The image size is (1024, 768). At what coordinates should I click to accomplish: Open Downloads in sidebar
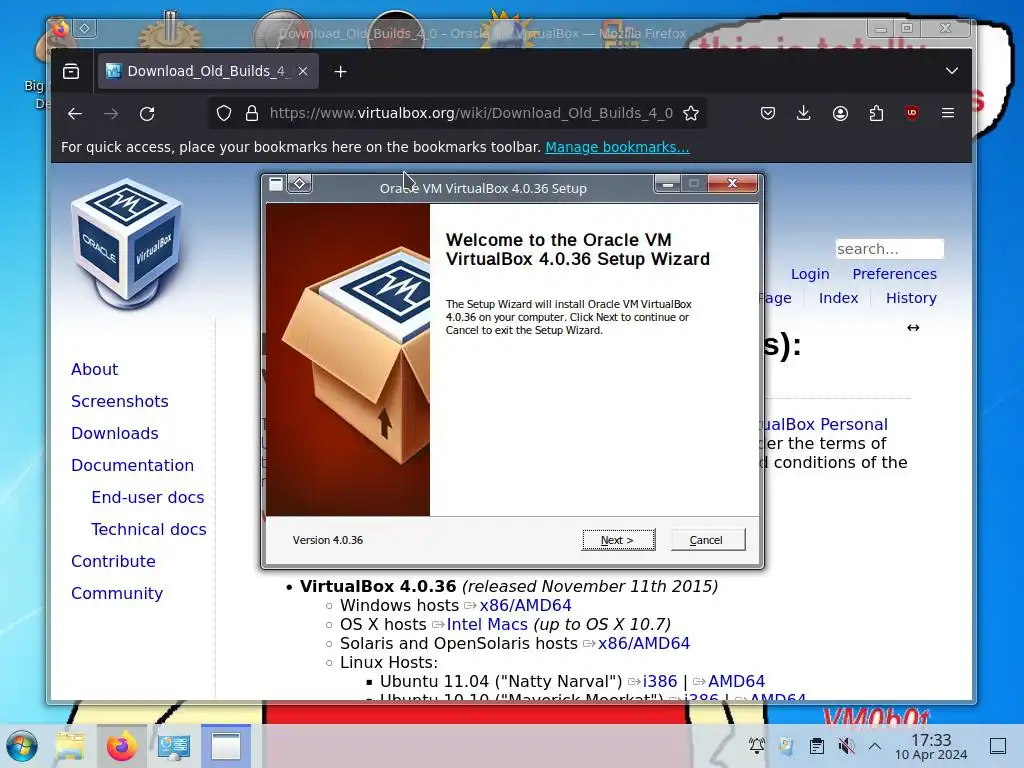tap(115, 433)
